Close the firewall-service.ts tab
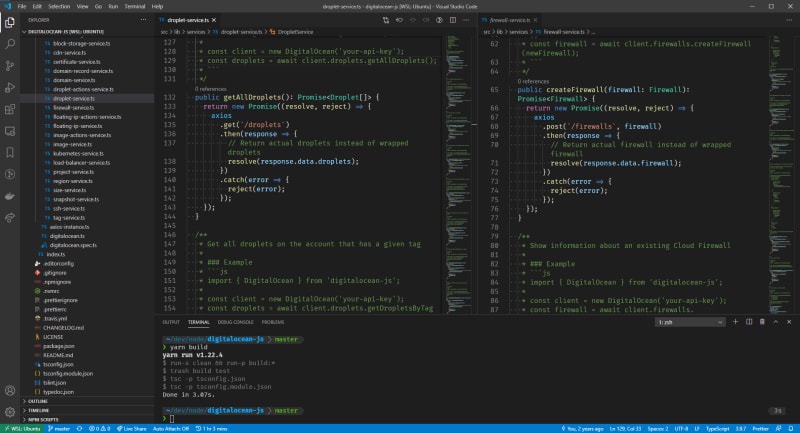The image size is (800, 433). click(535, 20)
